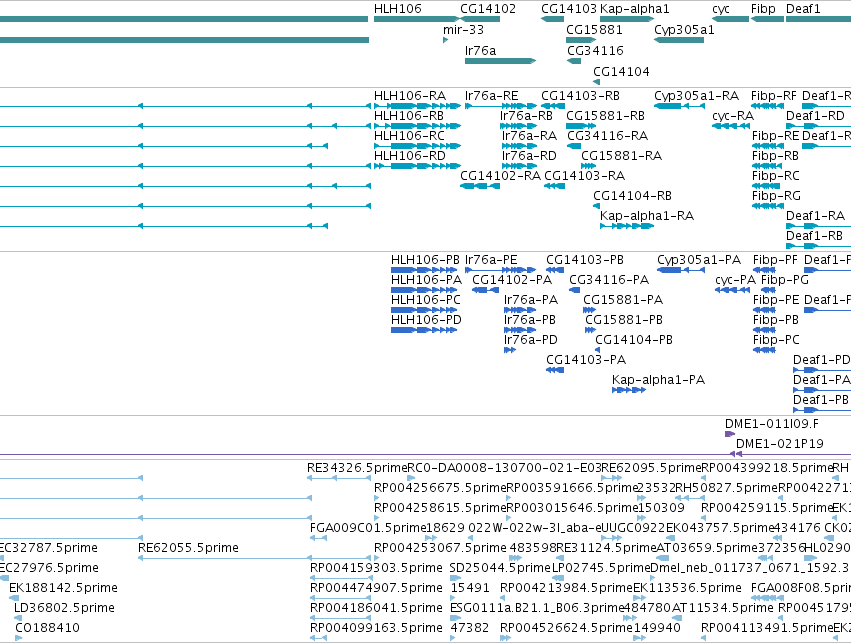Open the cyc-PA protein label
The width and height of the screenshot is (851, 643).
click(x=735, y=280)
